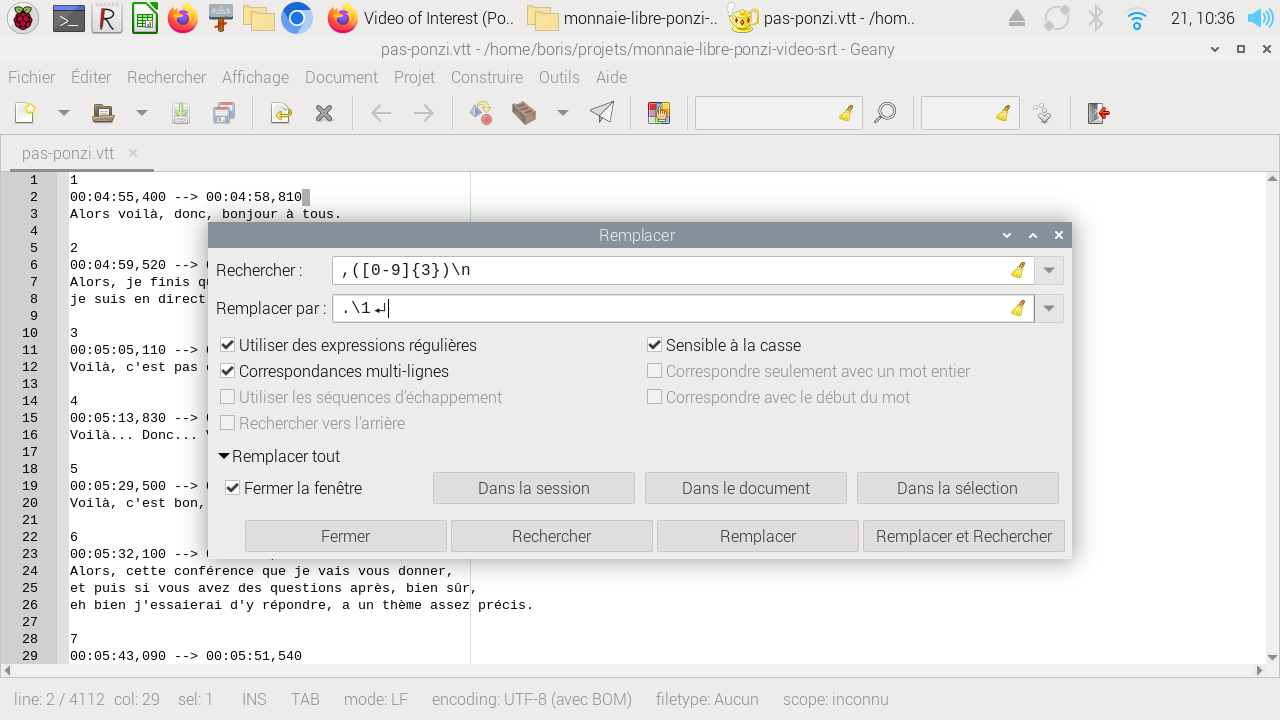
Task: Click the Reload file toolbar icon
Action: pyautogui.click(x=281, y=114)
